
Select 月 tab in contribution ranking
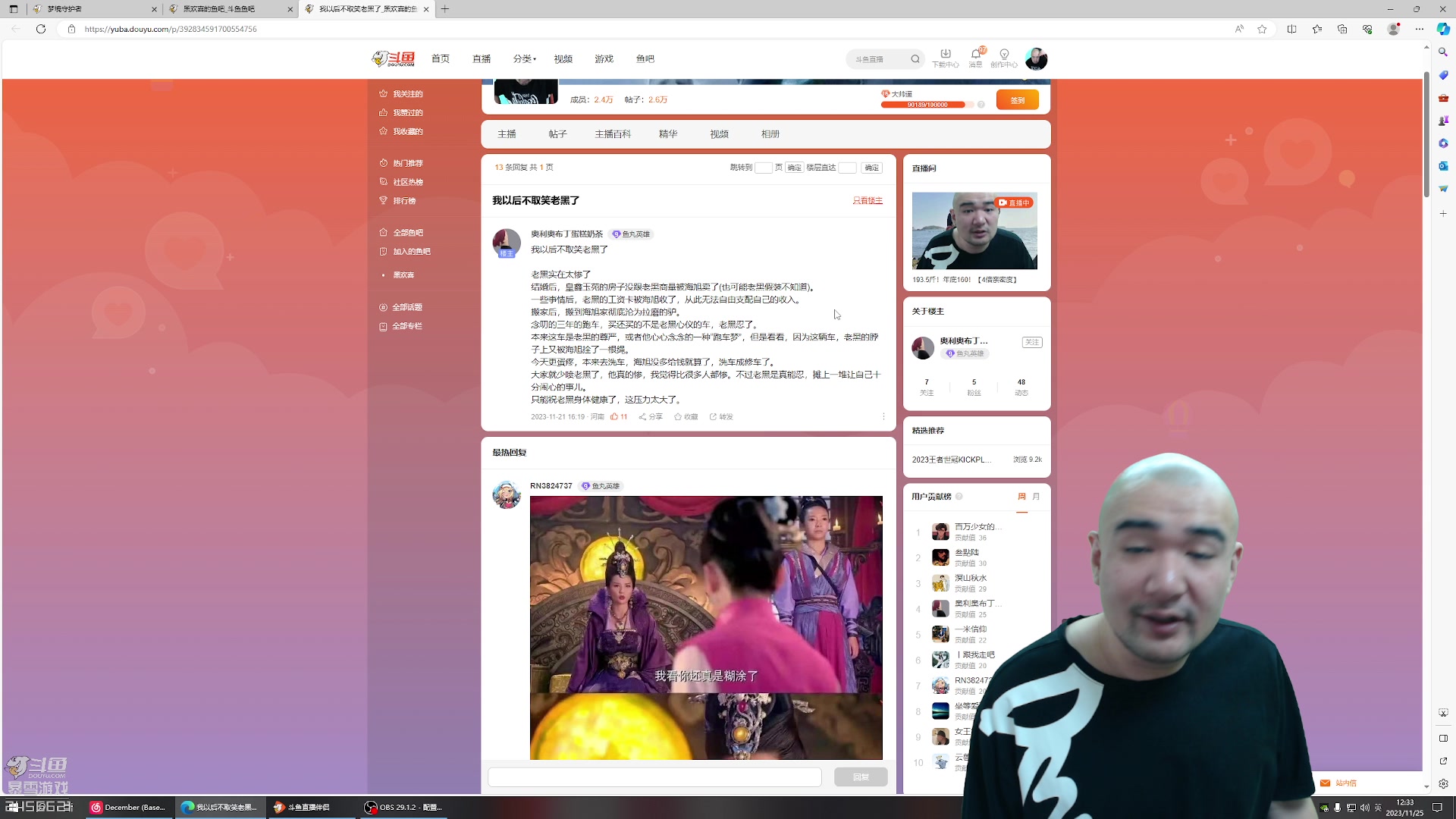tap(1036, 497)
